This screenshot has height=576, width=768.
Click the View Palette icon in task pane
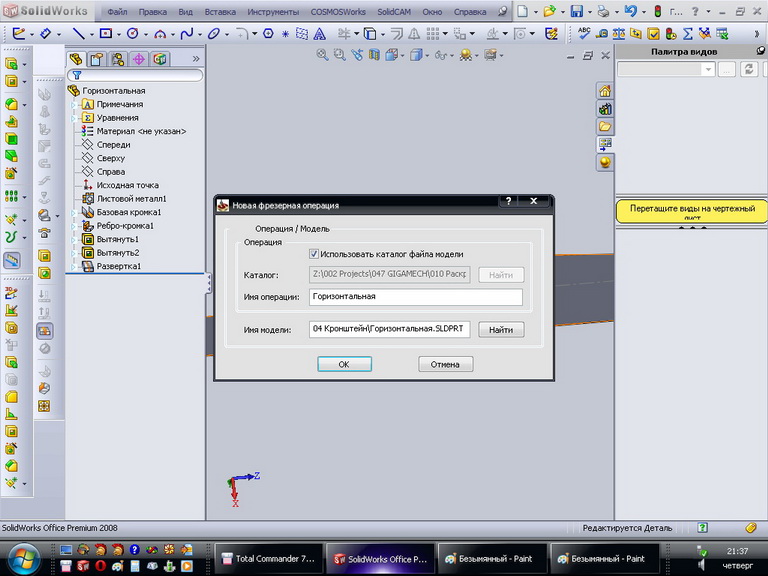pyautogui.click(x=605, y=144)
